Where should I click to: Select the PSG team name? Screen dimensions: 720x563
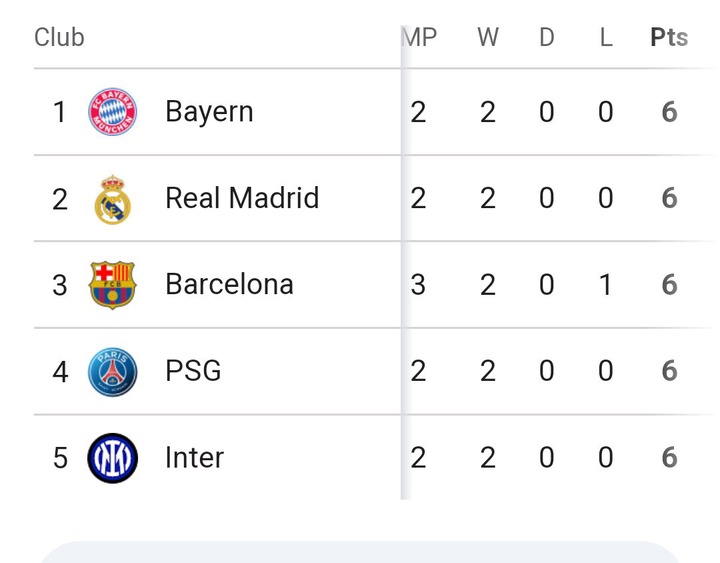pyautogui.click(x=193, y=371)
